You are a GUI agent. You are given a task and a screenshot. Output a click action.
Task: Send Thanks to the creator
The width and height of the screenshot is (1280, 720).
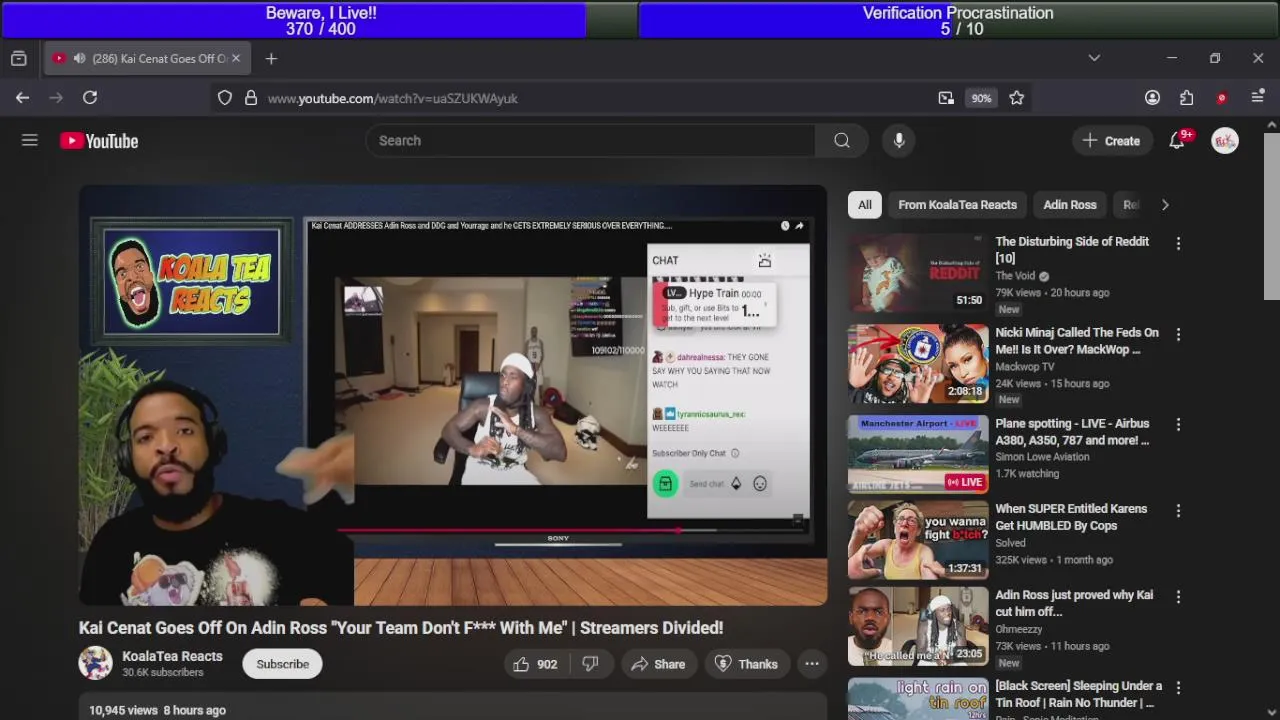[x=746, y=664]
